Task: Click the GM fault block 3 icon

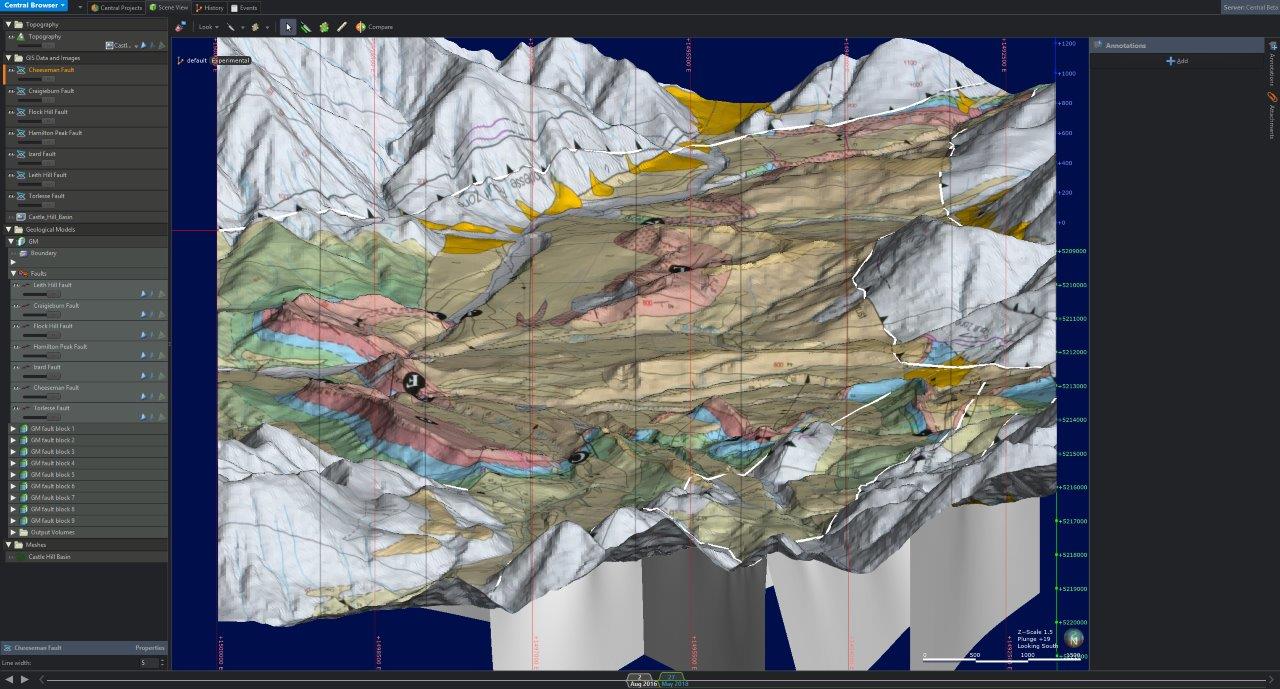Action: [x=25, y=452]
